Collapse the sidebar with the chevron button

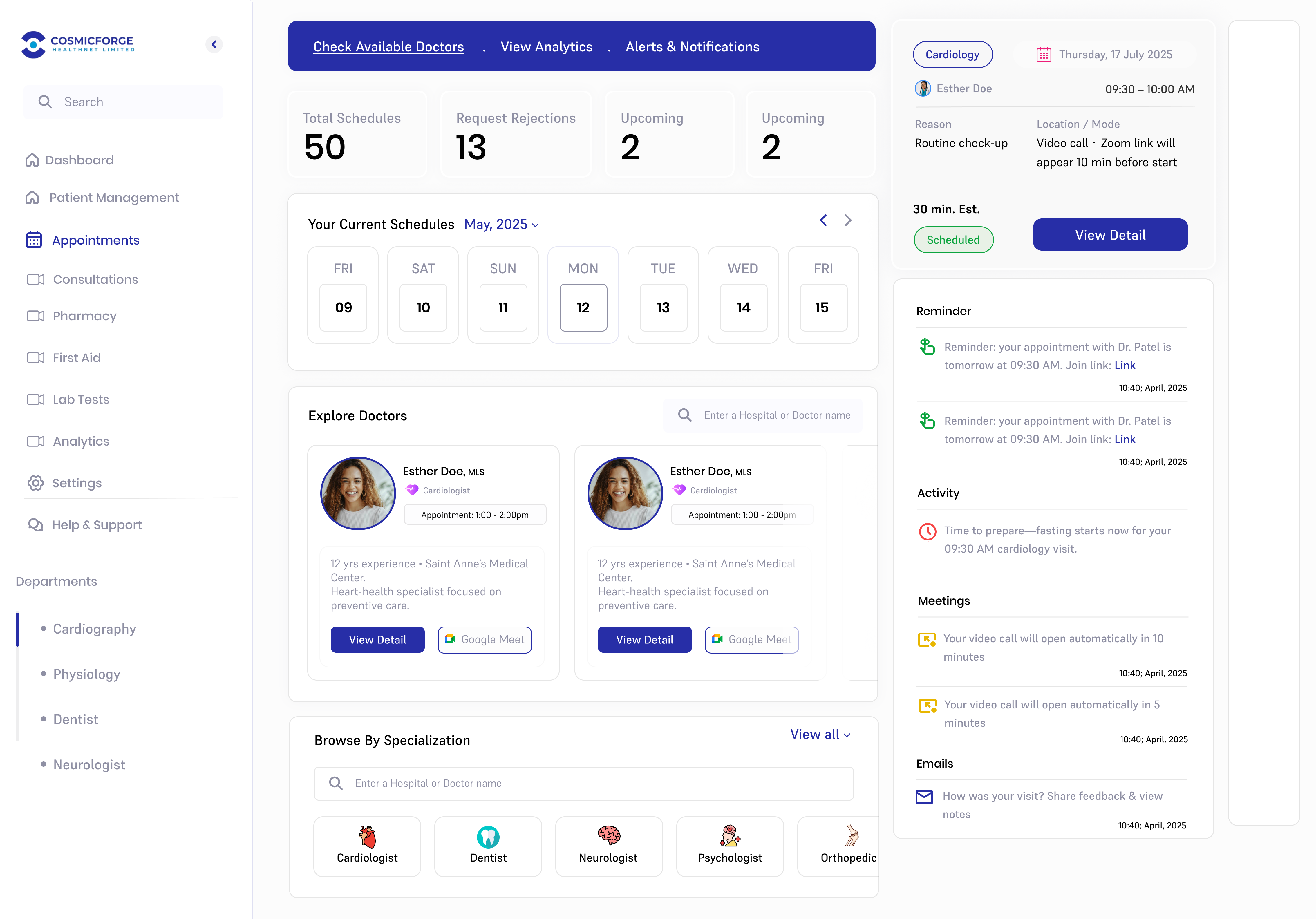(x=214, y=44)
